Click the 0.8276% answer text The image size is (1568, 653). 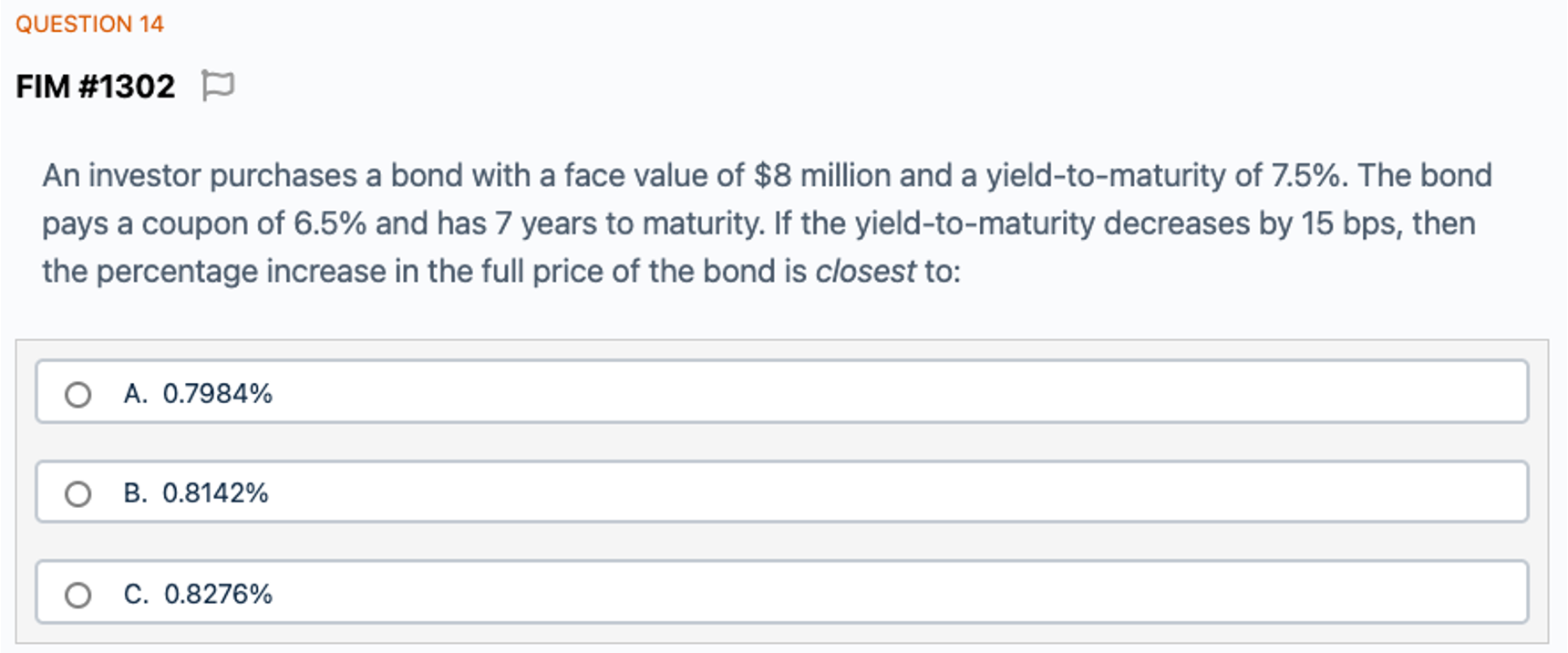pyautogui.click(x=219, y=595)
